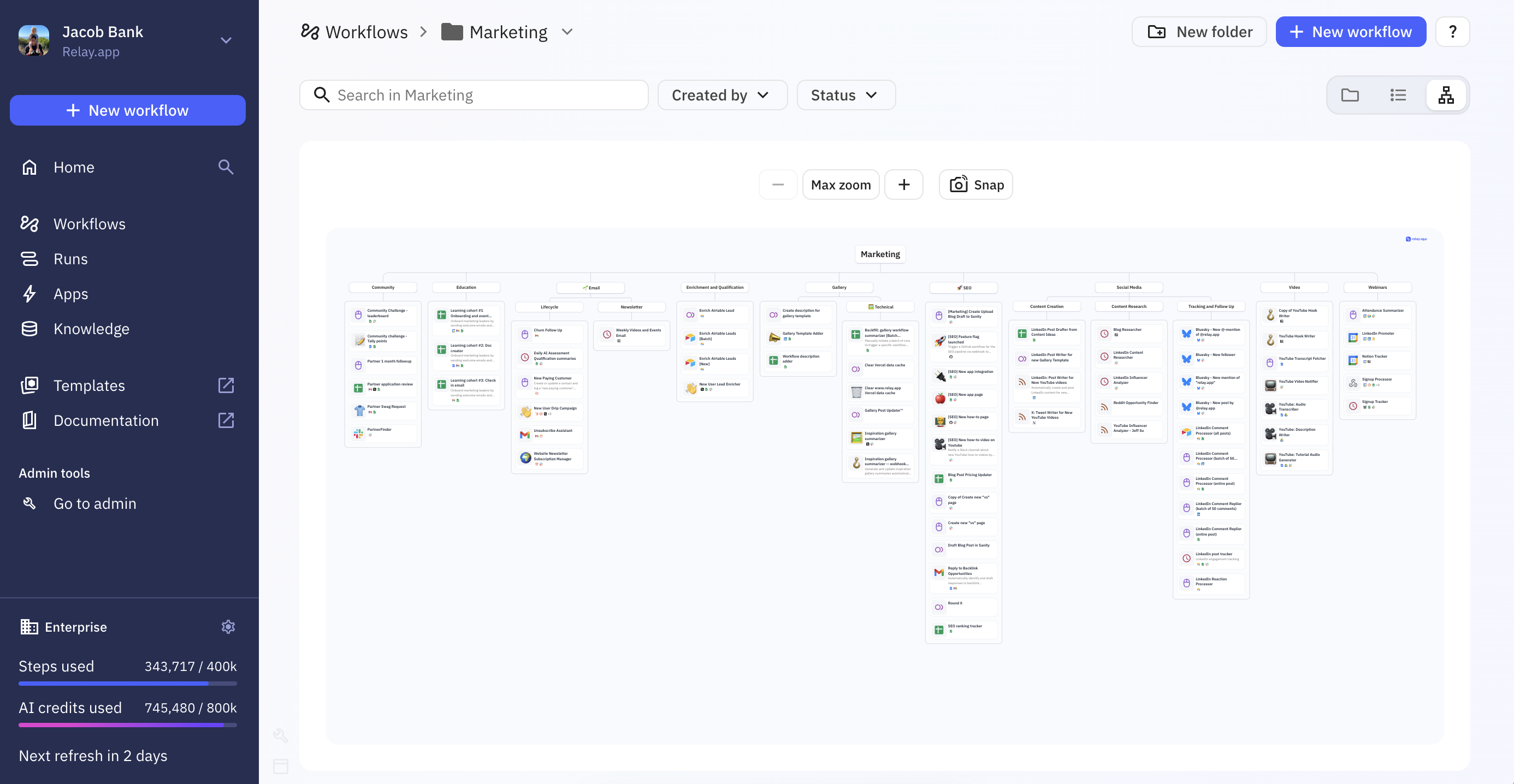Open the Enterprise settings gear

pyautogui.click(x=228, y=627)
